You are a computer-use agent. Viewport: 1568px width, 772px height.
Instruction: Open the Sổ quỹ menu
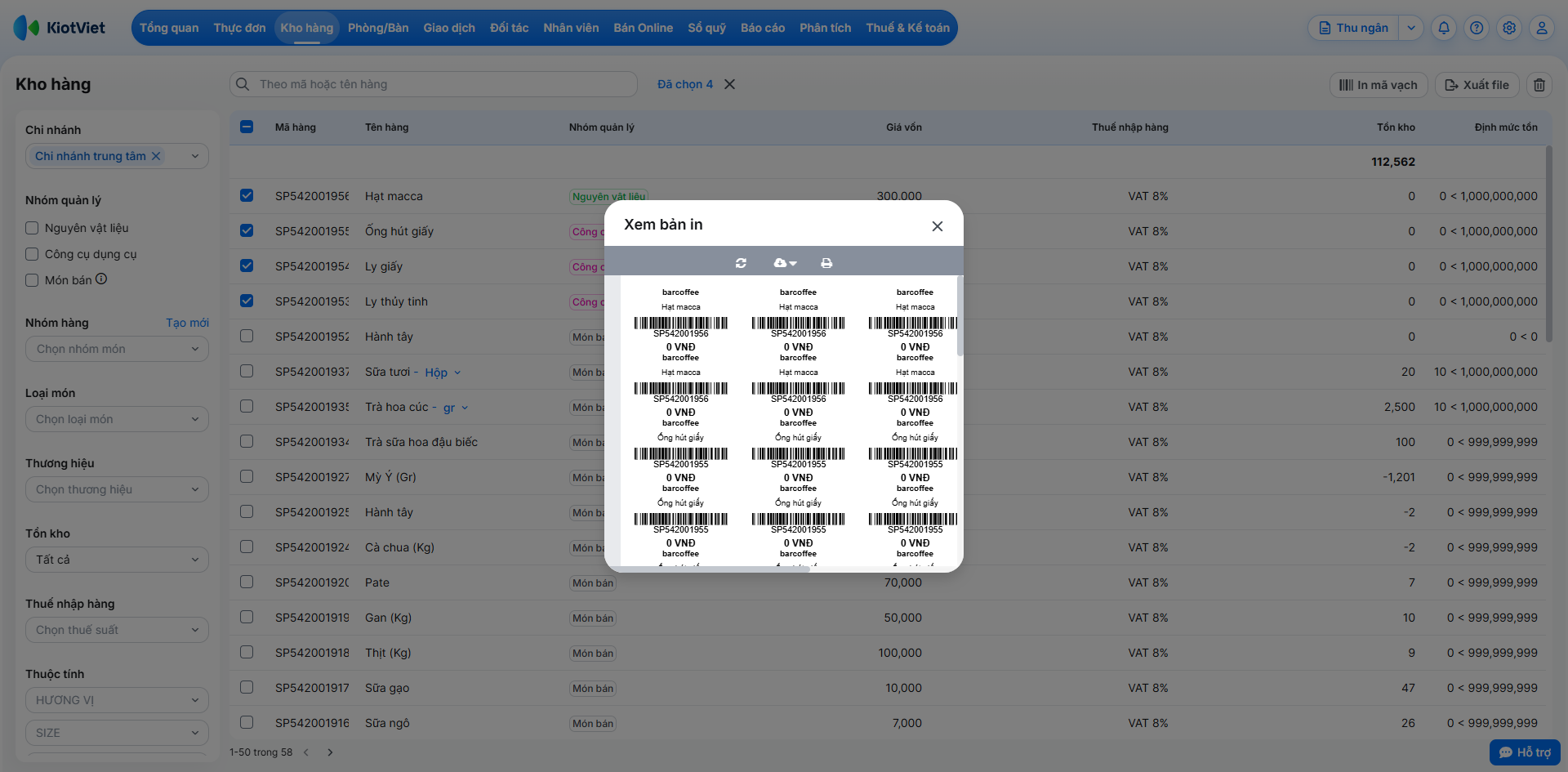coord(707,28)
